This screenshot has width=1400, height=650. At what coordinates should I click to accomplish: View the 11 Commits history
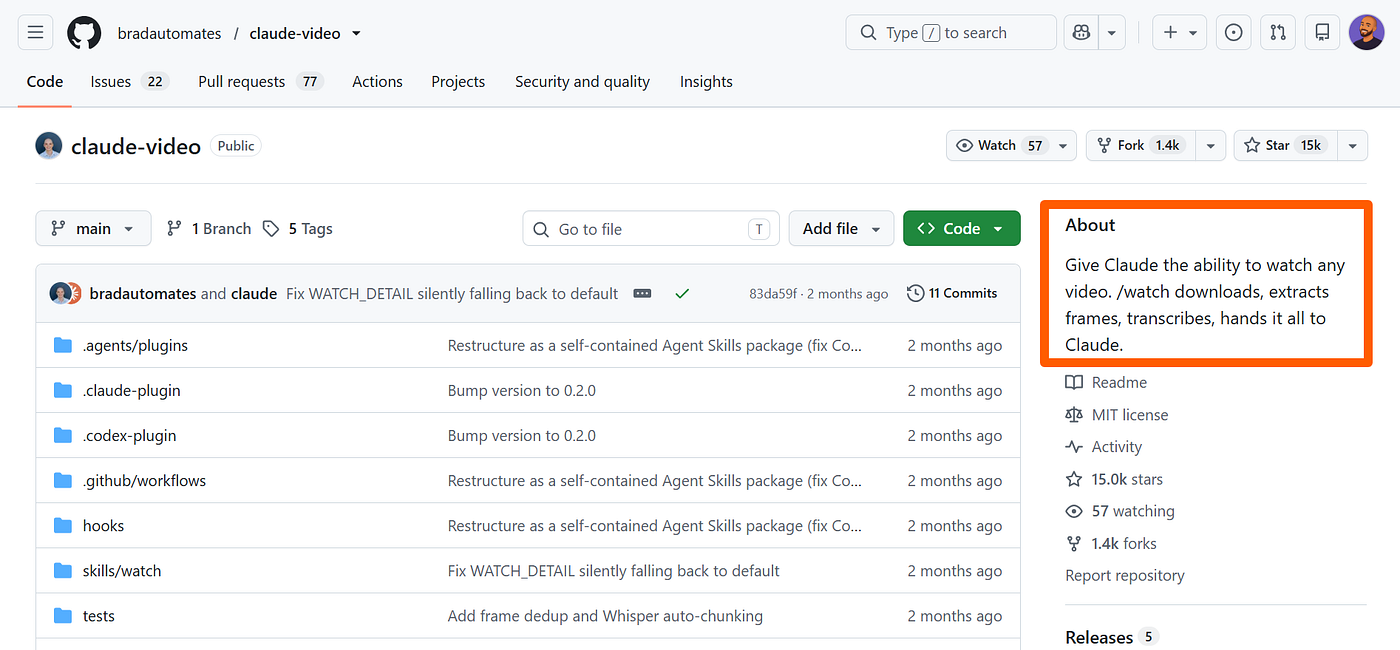pyautogui.click(x=952, y=294)
